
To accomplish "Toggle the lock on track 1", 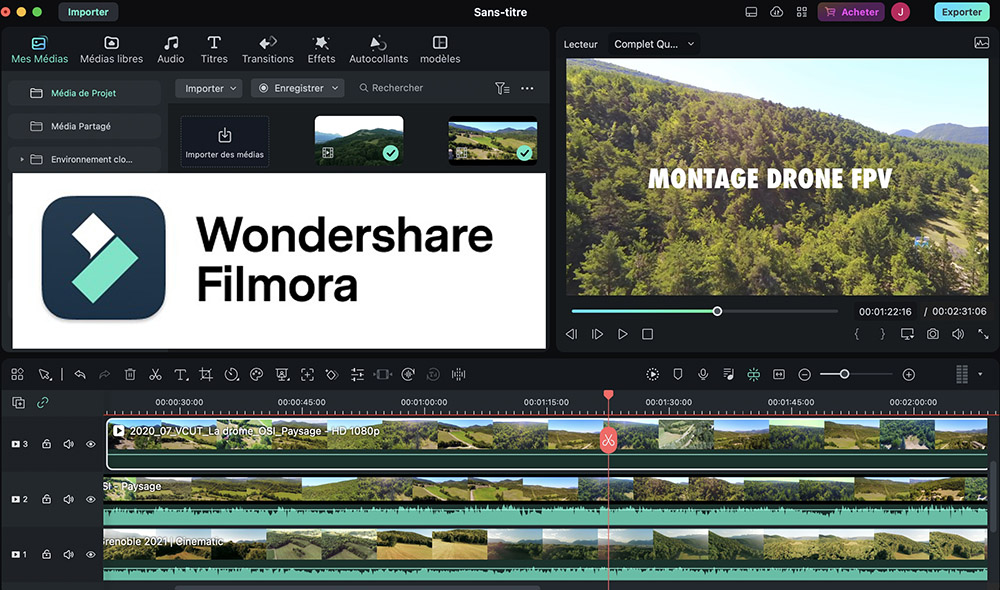I will 47,554.
